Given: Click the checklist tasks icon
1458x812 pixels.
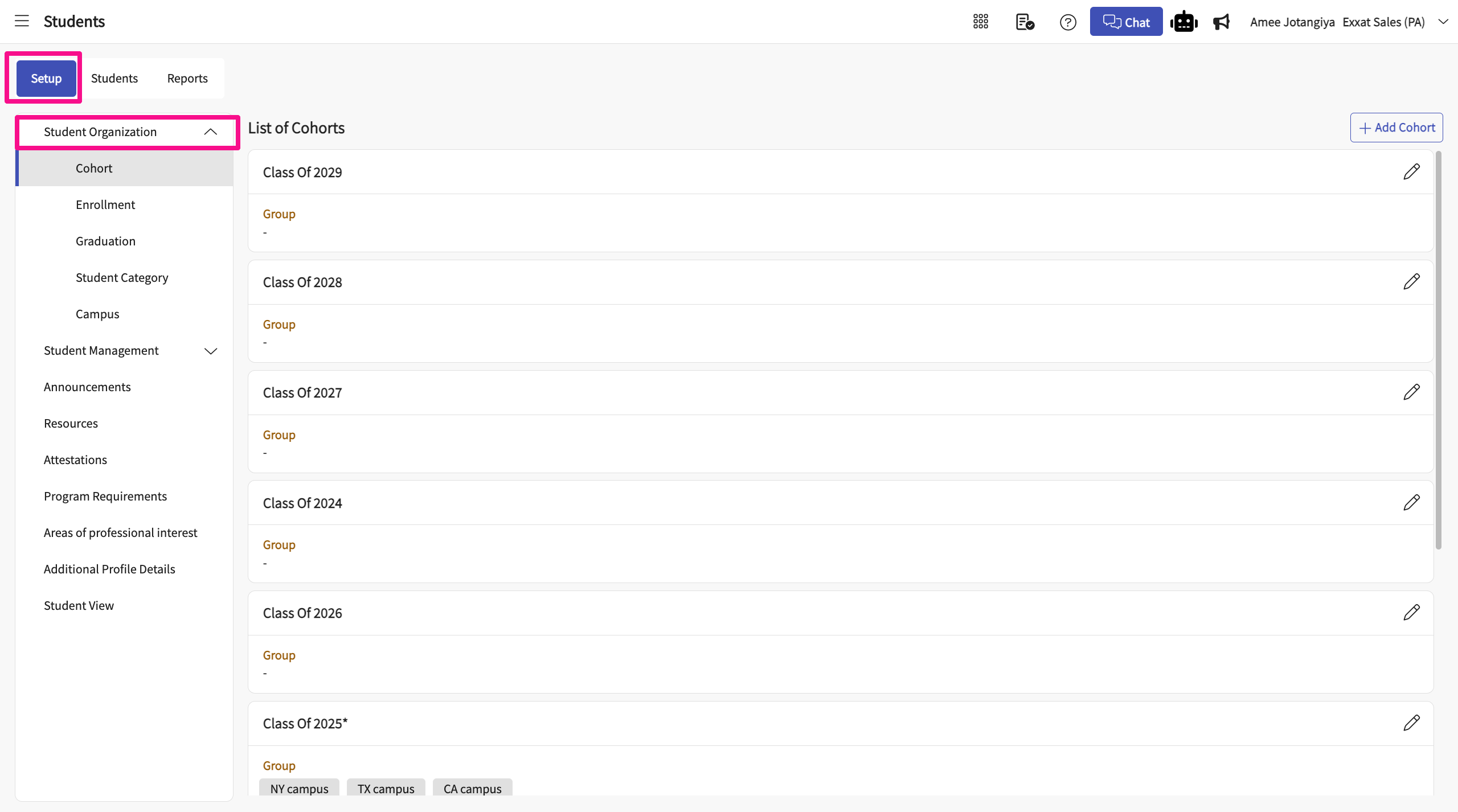Looking at the screenshot, I should [x=1025, y=22].
